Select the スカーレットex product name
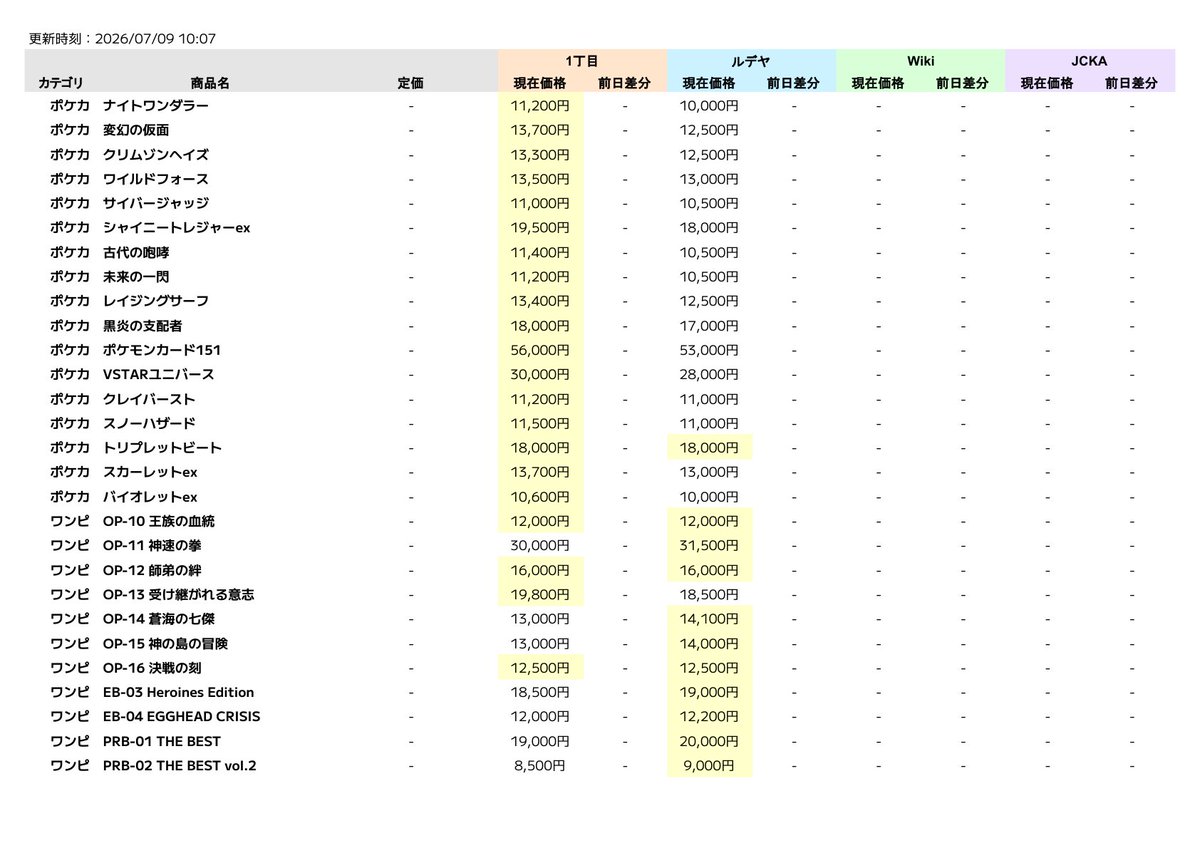 150,472
